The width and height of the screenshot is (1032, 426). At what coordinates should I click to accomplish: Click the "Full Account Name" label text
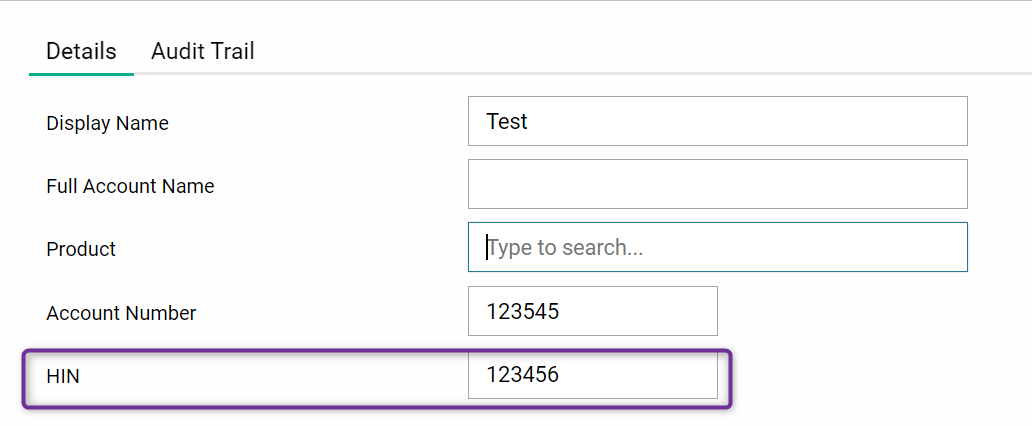(130, 186)
